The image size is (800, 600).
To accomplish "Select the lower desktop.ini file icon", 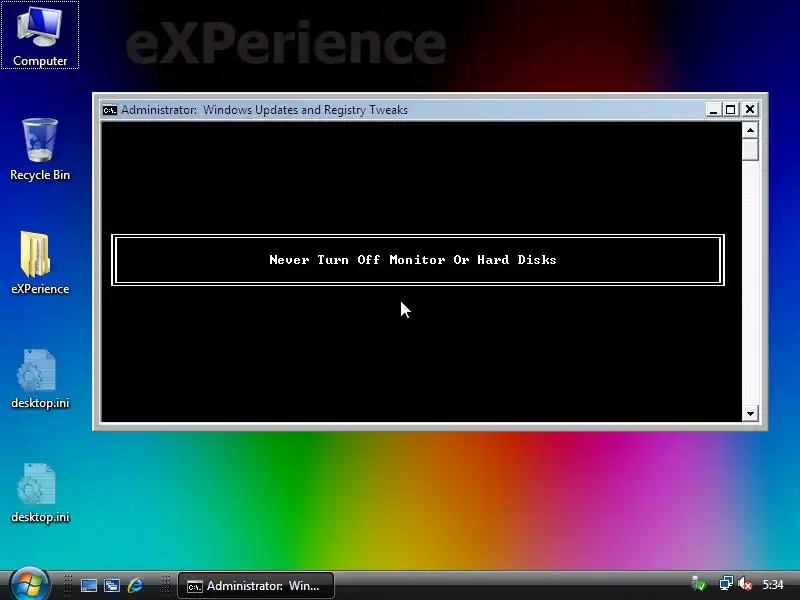I will coord(40,493).
